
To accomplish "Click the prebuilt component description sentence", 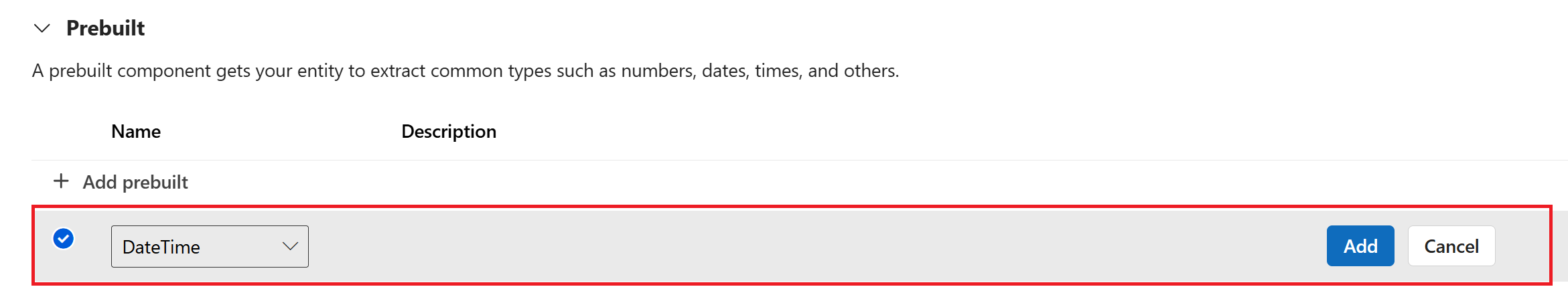I will point(466,71).
